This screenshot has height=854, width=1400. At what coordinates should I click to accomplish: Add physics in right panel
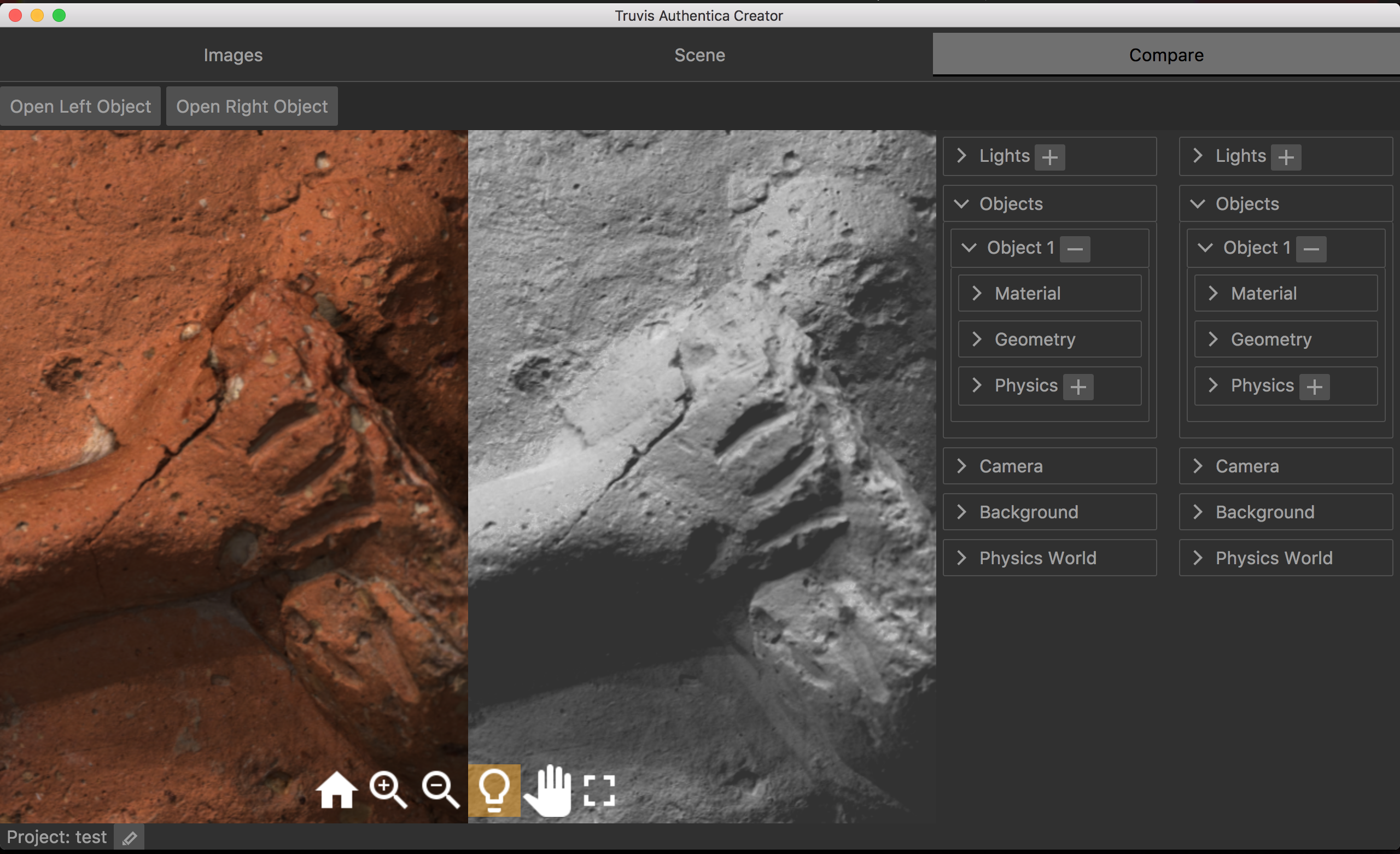[1314, 387]
